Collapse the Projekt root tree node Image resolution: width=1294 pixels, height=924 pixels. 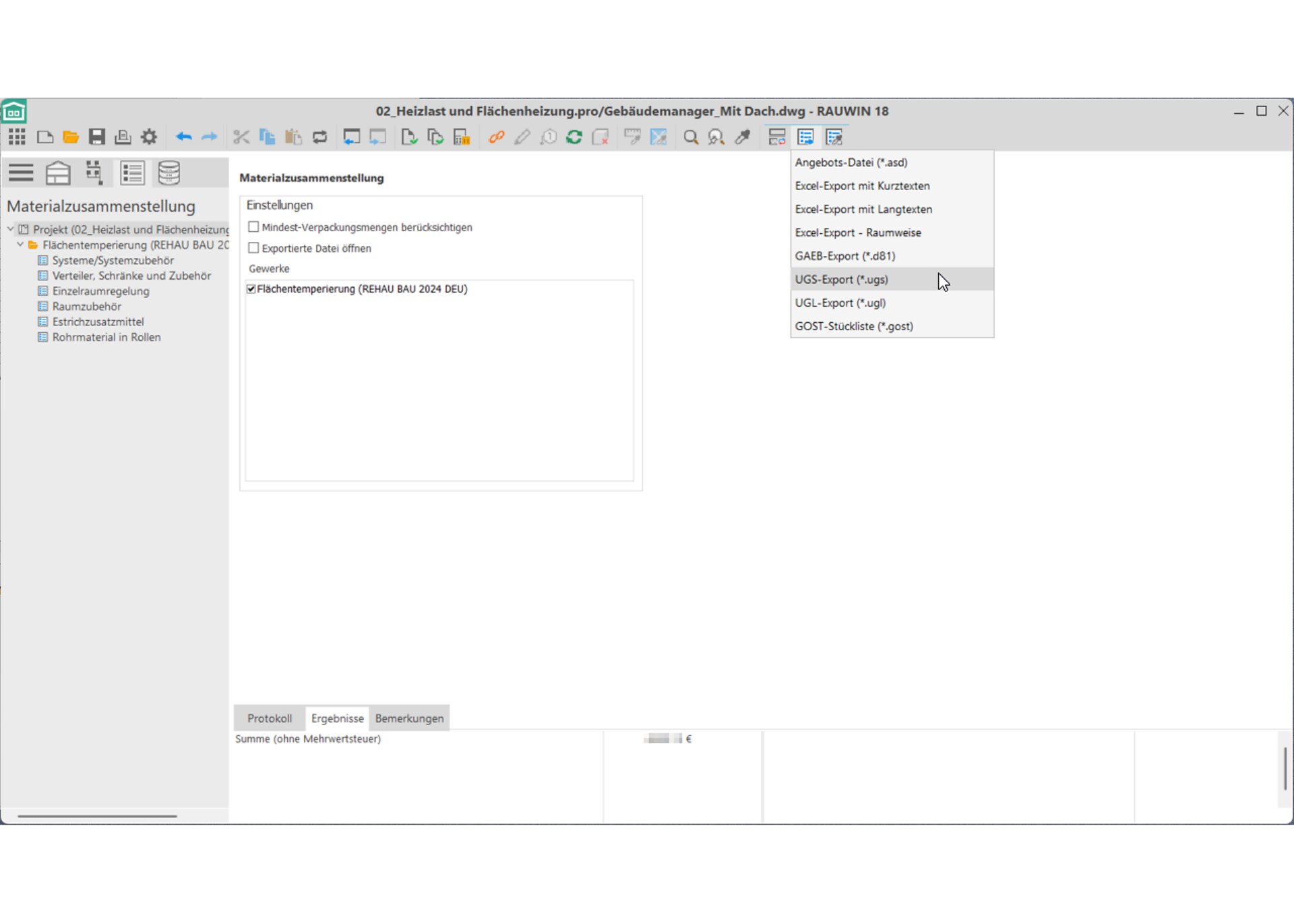[x=11, y=229]
